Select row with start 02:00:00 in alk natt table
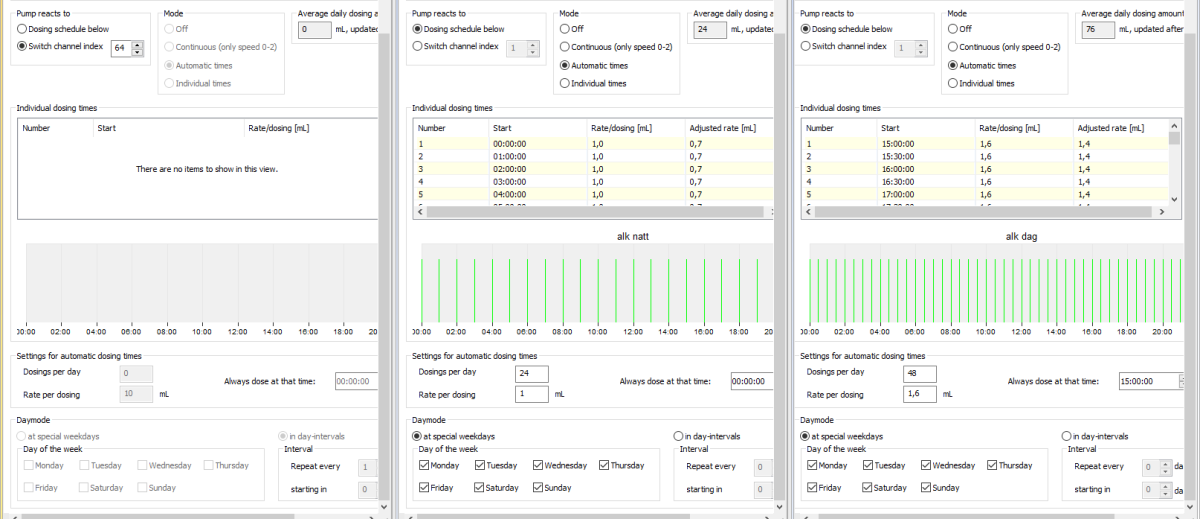The image size is (1200, 519). (593, 170)
